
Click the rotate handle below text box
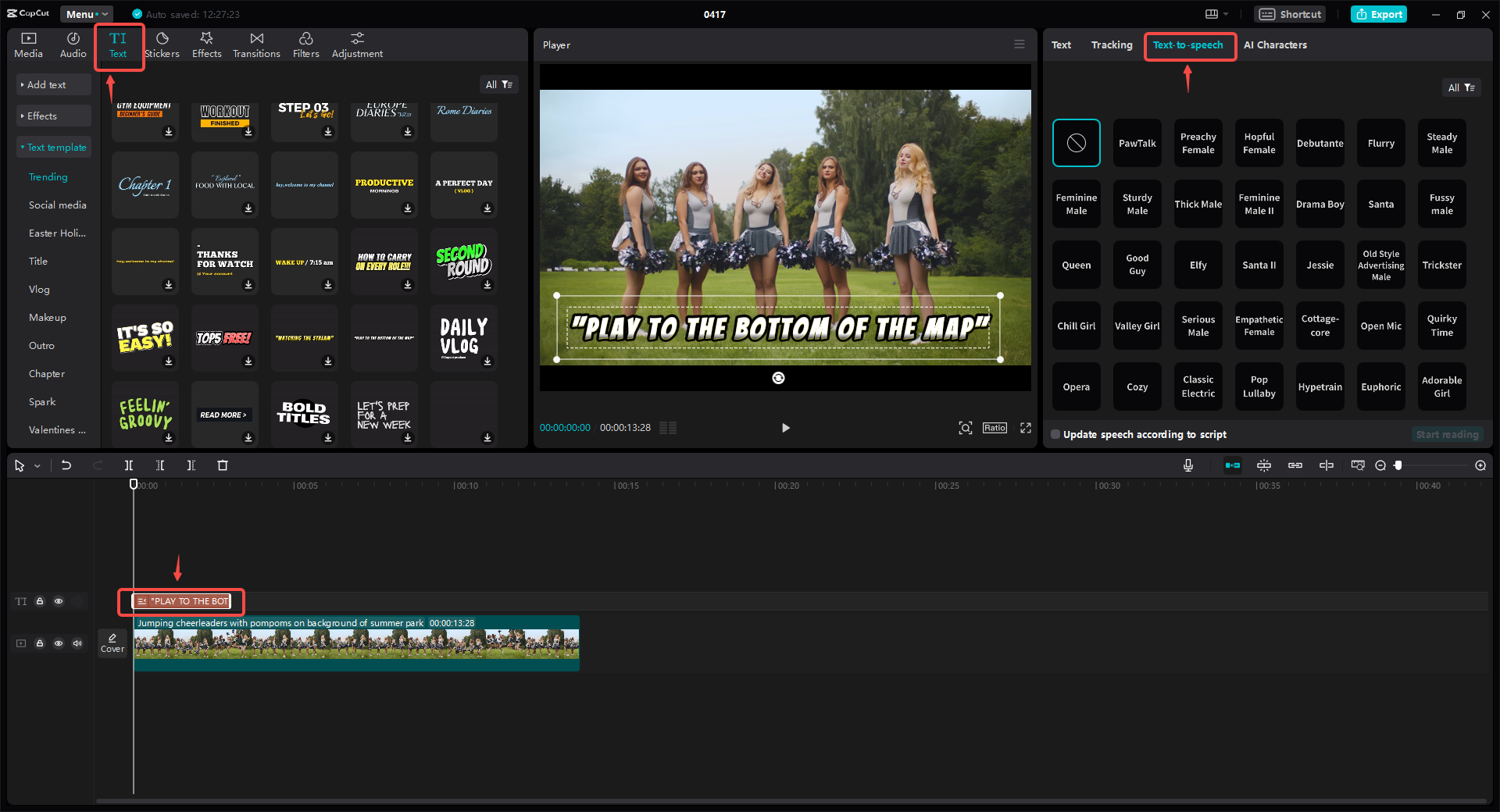click(778, 378)
